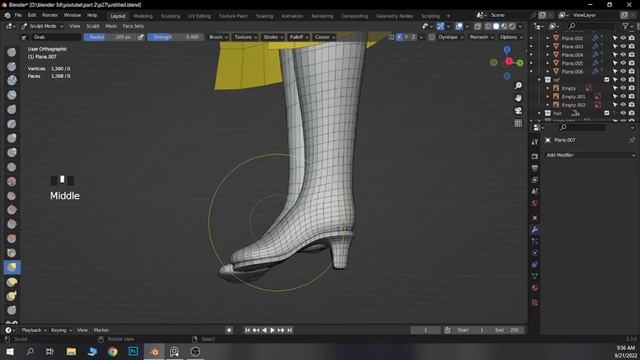Switch to the Modeling workspace tab
Viewport: 640px width, 360px height.
(143, 16)
